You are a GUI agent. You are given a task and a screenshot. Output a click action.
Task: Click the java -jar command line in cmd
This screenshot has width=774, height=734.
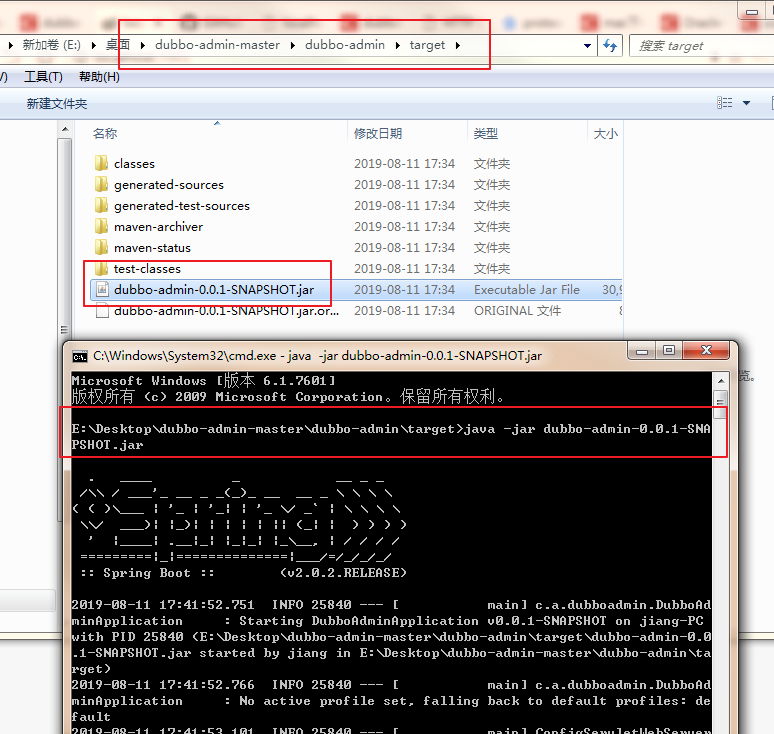pos(391,436)
